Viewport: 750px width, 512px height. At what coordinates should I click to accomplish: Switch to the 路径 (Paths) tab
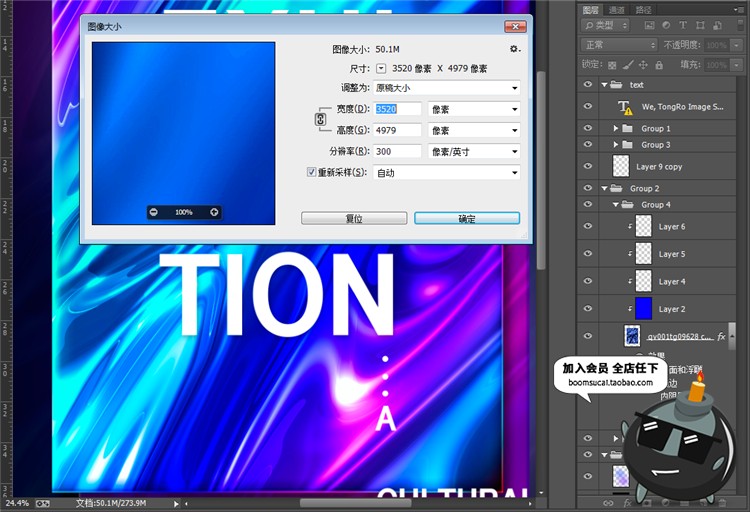pos(643,8)
